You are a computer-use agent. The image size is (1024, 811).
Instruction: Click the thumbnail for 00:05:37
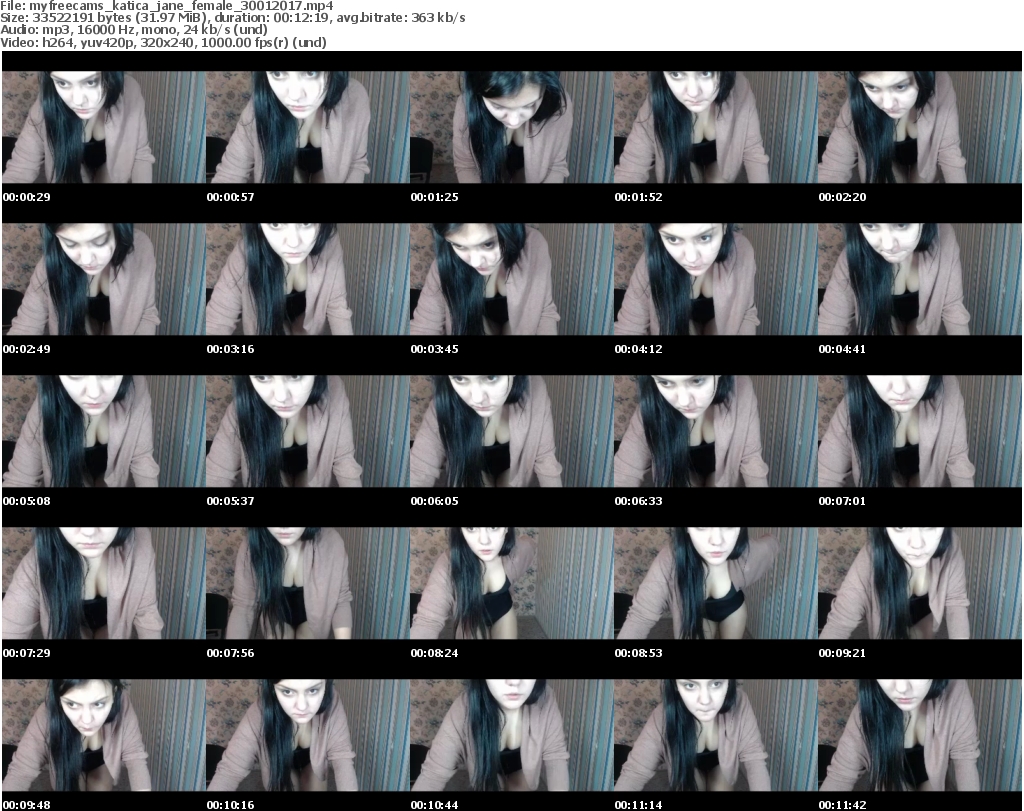pyautogui.click(x=308, y=432)
